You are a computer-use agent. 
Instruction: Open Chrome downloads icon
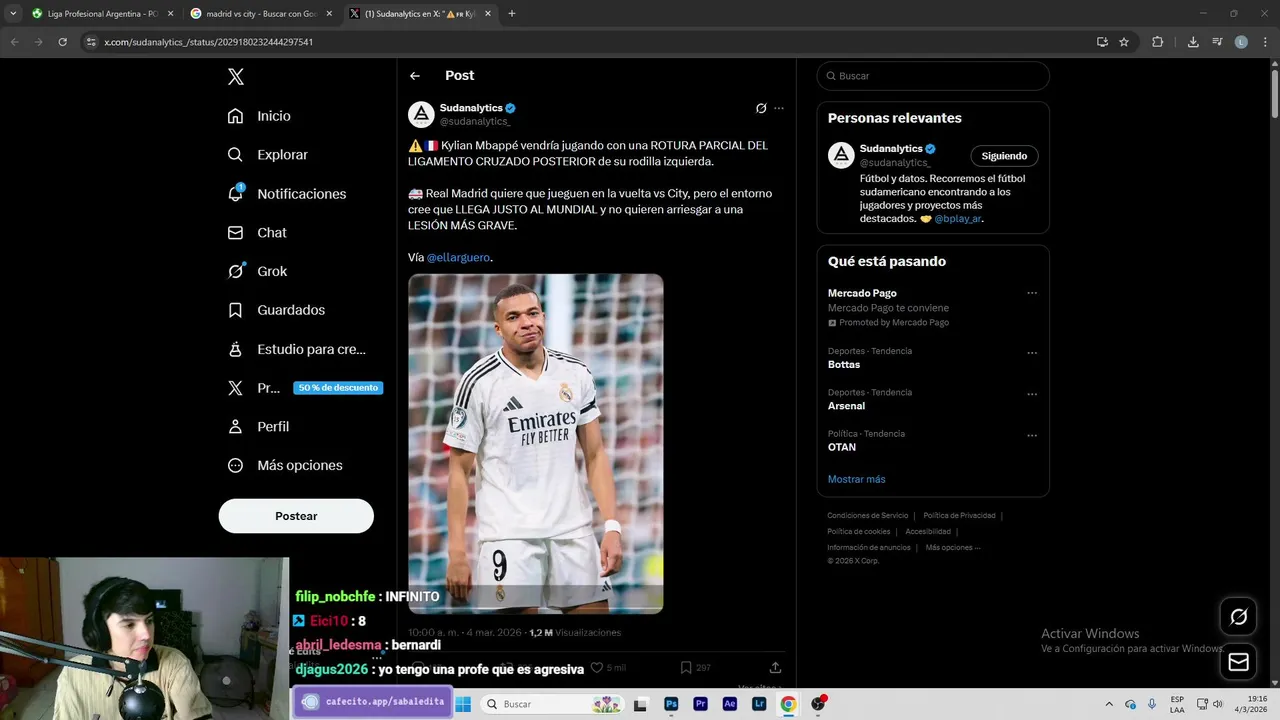1193,42
